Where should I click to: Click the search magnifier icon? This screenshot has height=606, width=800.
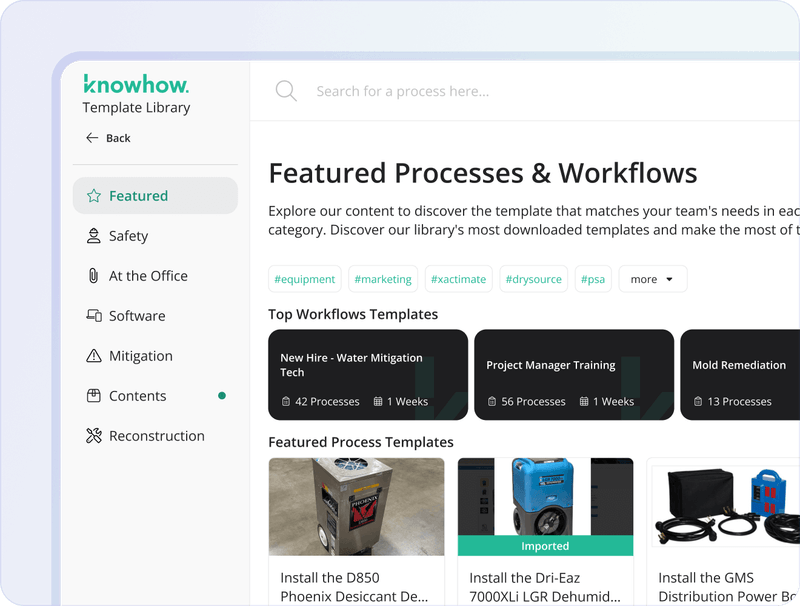tap(286, 91)
